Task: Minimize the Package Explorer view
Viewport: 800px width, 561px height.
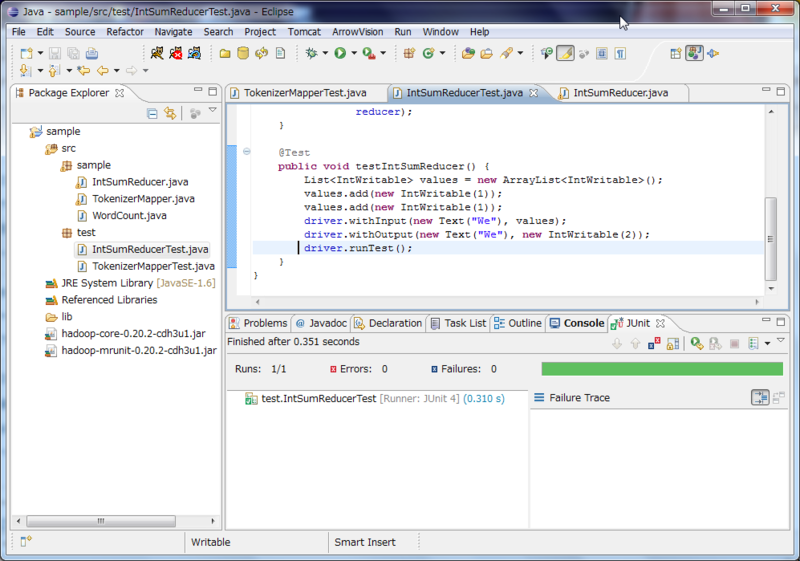Action: [198, 90]
